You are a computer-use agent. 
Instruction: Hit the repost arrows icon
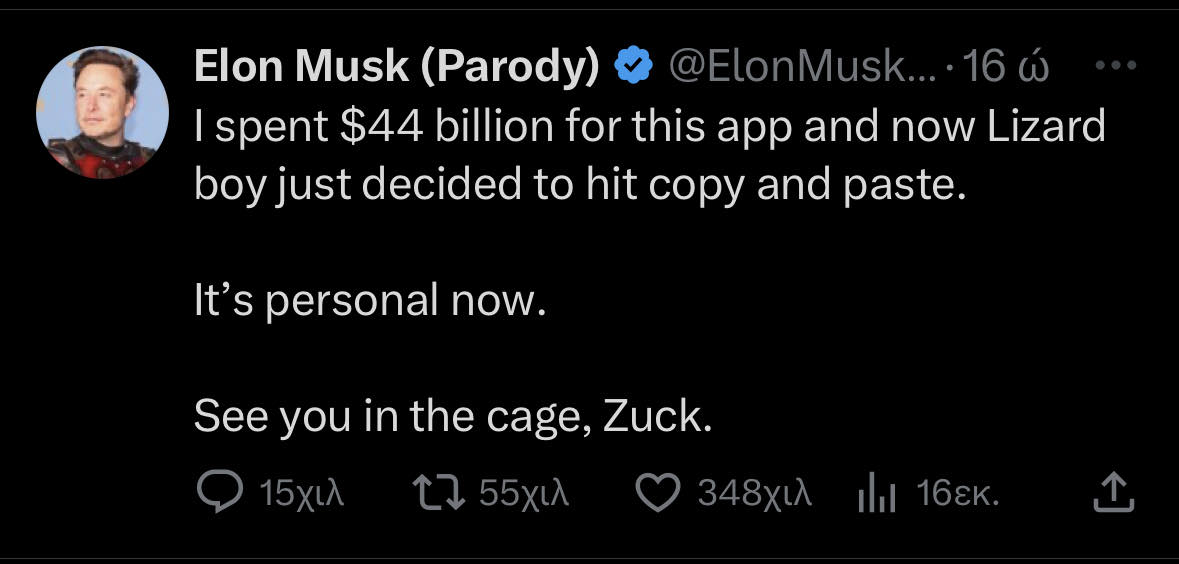[x=439, y=492]
